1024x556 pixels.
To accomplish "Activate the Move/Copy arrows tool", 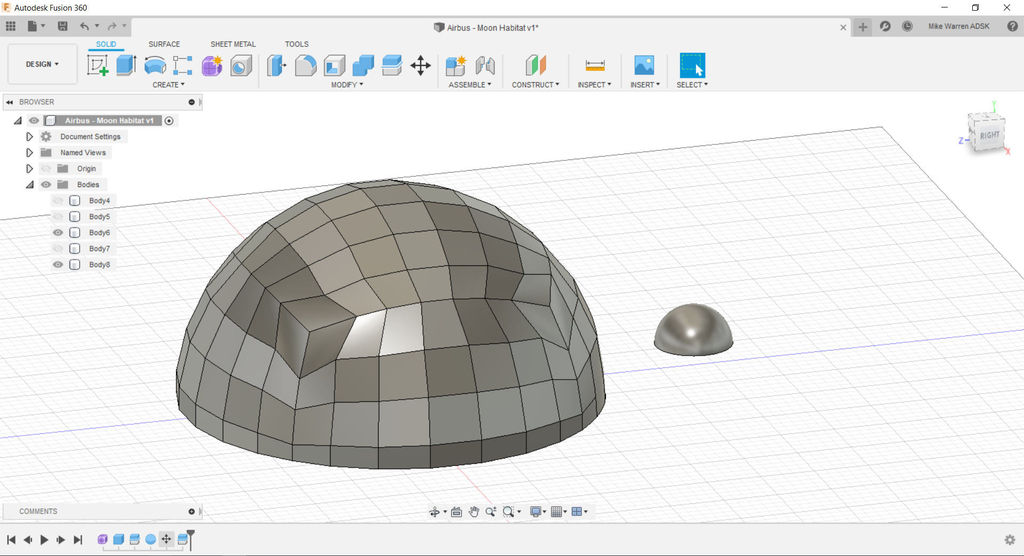I will [x=421, y=66].
